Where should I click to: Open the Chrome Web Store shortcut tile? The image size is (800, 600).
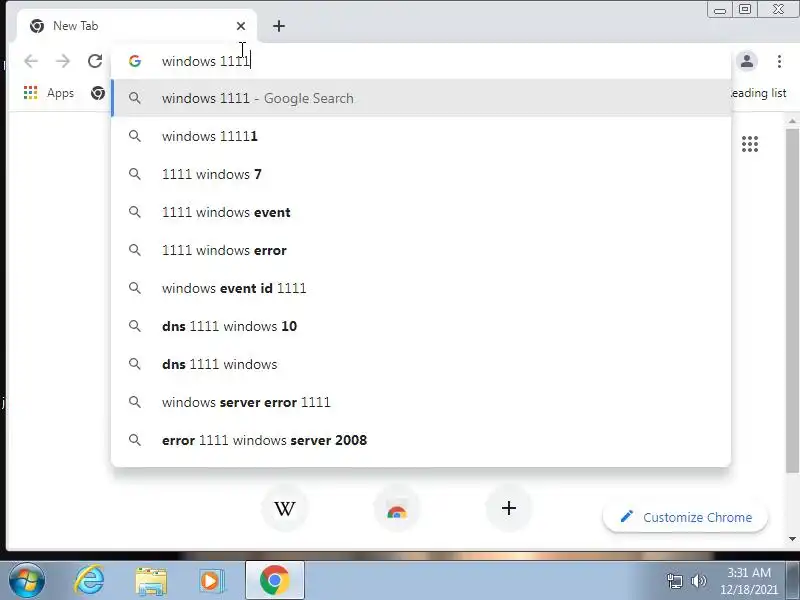coord(397,508)
